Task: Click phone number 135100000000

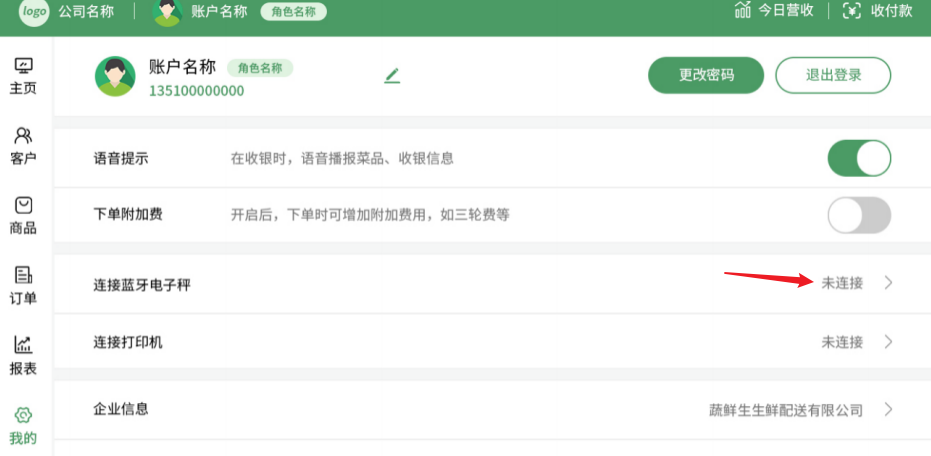Action: tap(197, 91)
